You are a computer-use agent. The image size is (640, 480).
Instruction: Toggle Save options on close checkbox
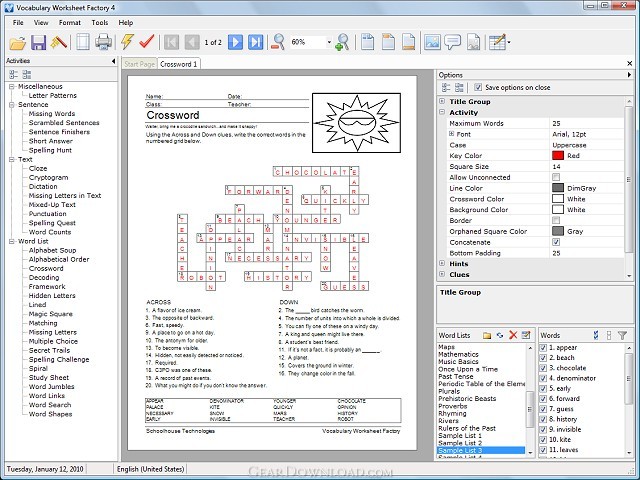tap(478, 87)
